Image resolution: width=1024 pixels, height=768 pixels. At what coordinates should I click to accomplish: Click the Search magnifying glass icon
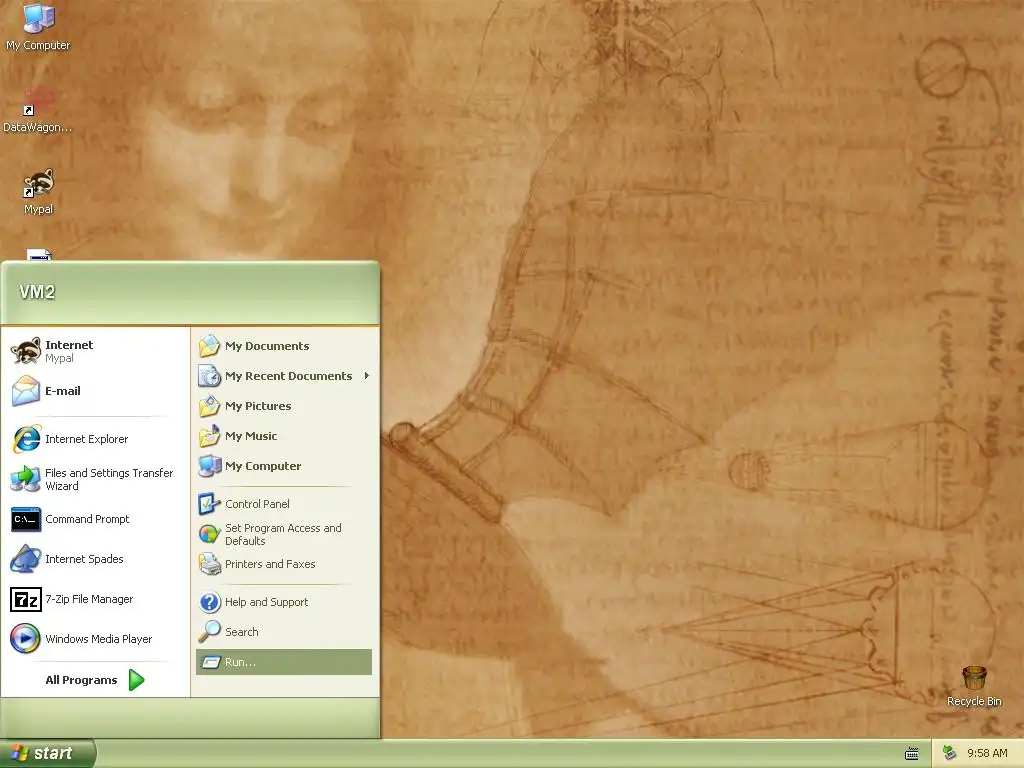(x=210, y=632)
